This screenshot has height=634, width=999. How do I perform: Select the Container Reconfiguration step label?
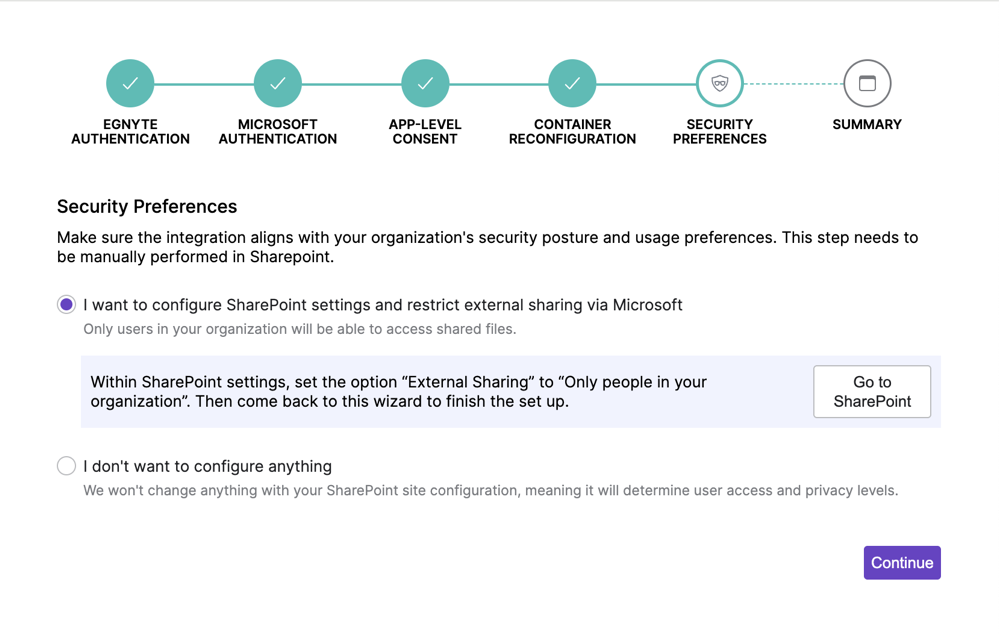(x=572, y=131)
